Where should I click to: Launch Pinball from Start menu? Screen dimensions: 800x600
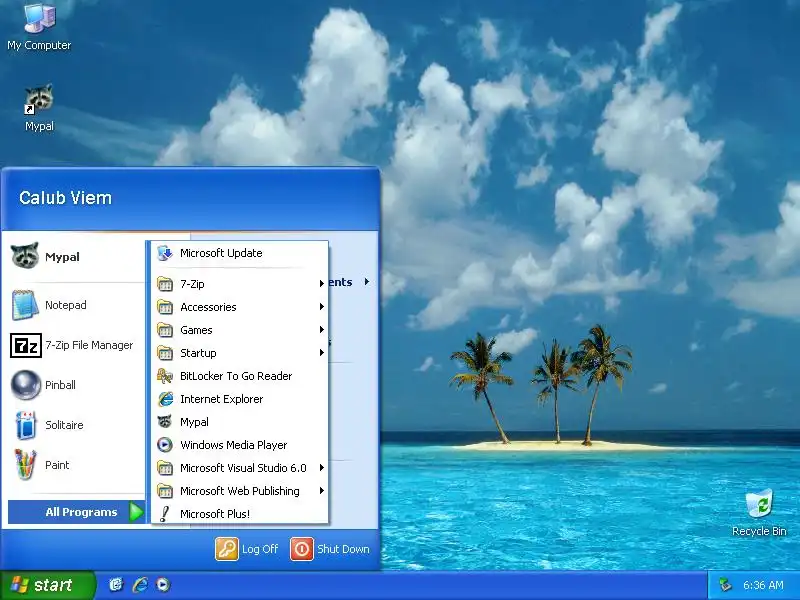point(74,385)
